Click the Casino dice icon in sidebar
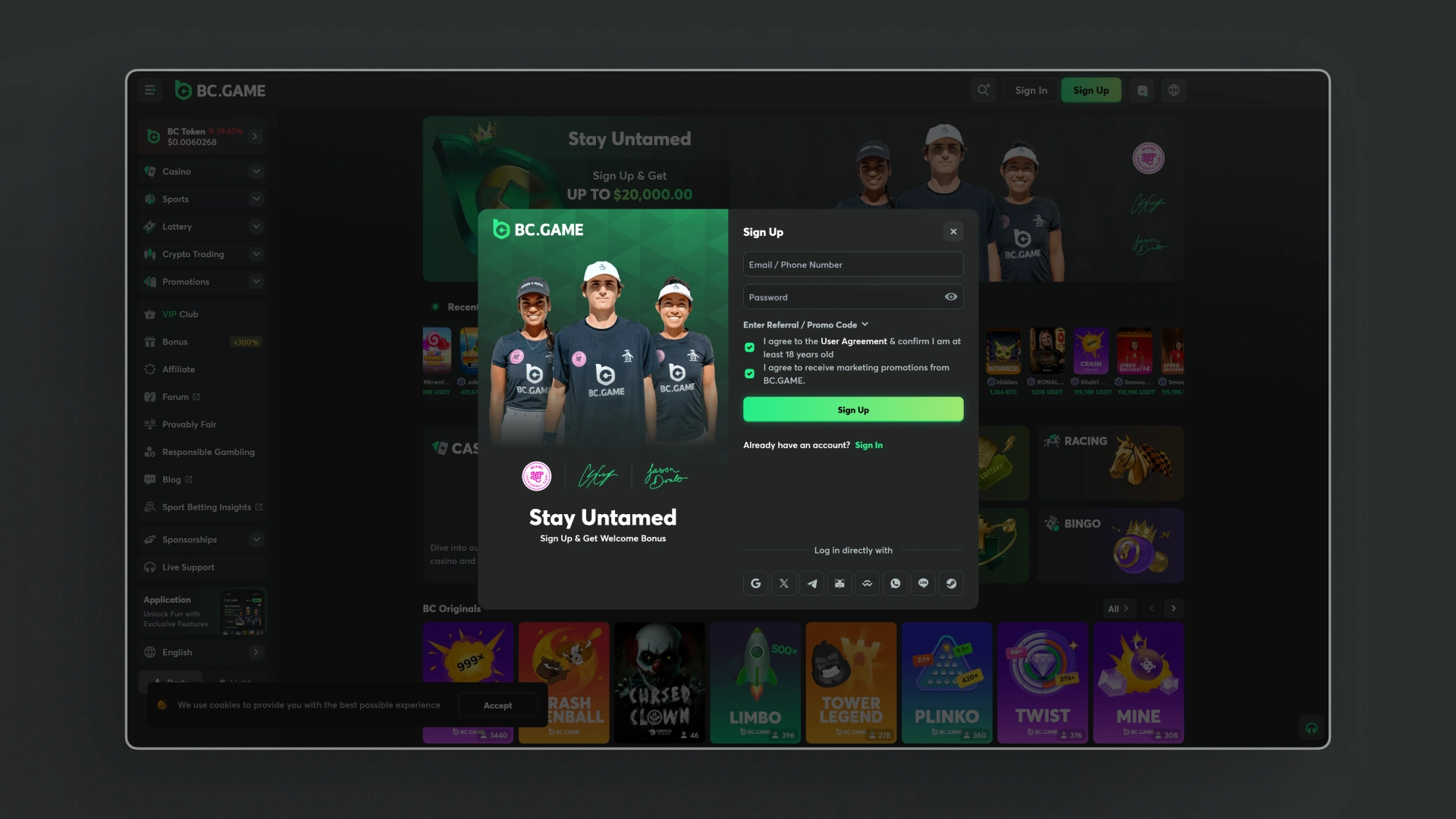Screen dimensions: 1456x819 150,171
